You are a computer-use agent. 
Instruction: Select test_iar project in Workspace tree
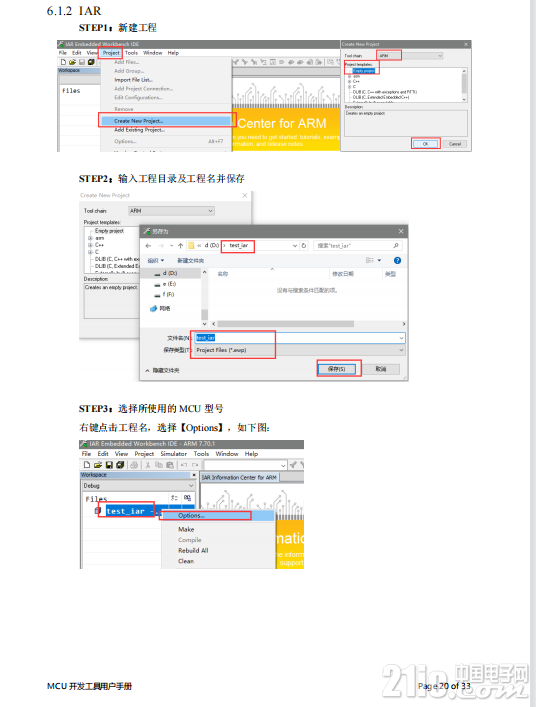pos(125,511)
